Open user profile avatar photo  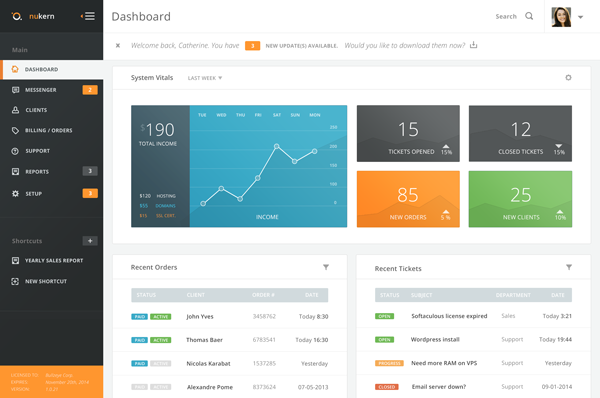point(561,17)
